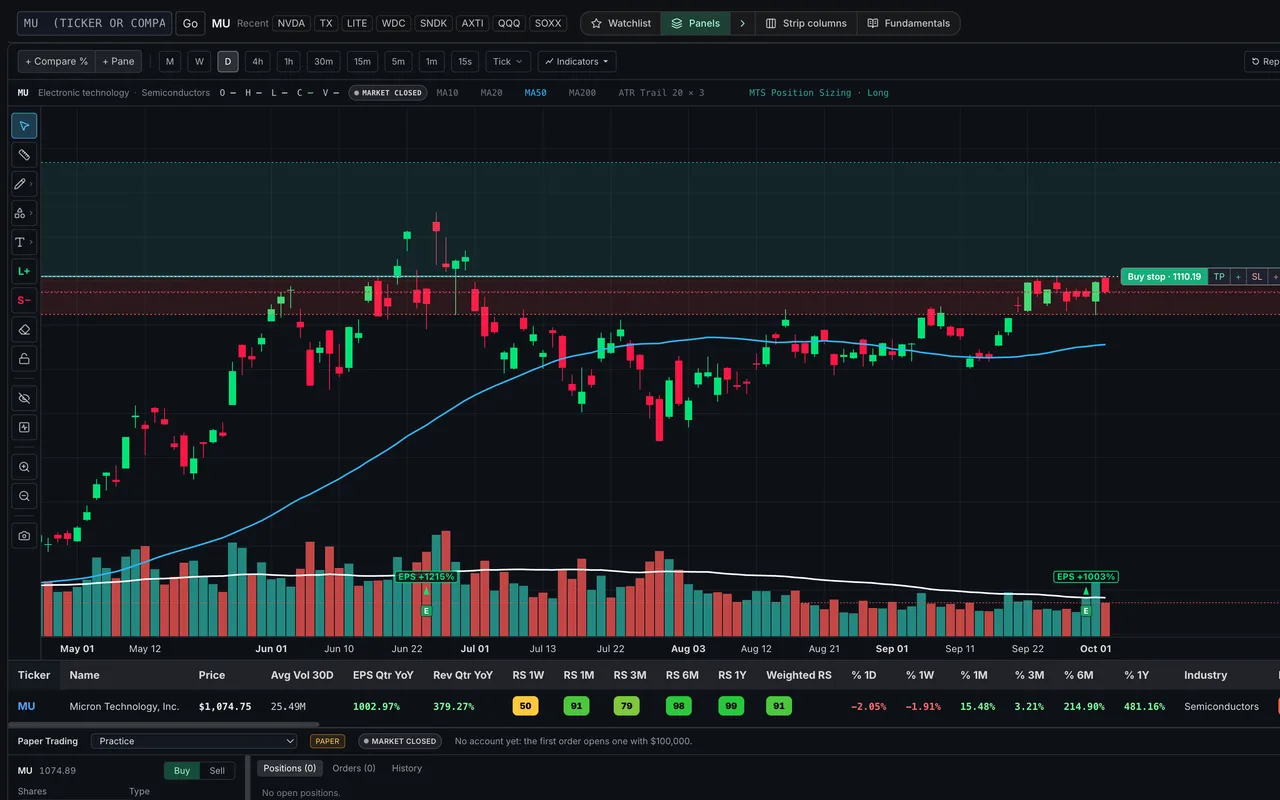1280x800 pixels.
Task: Add a new pane with + Pane
Action: 118,62
